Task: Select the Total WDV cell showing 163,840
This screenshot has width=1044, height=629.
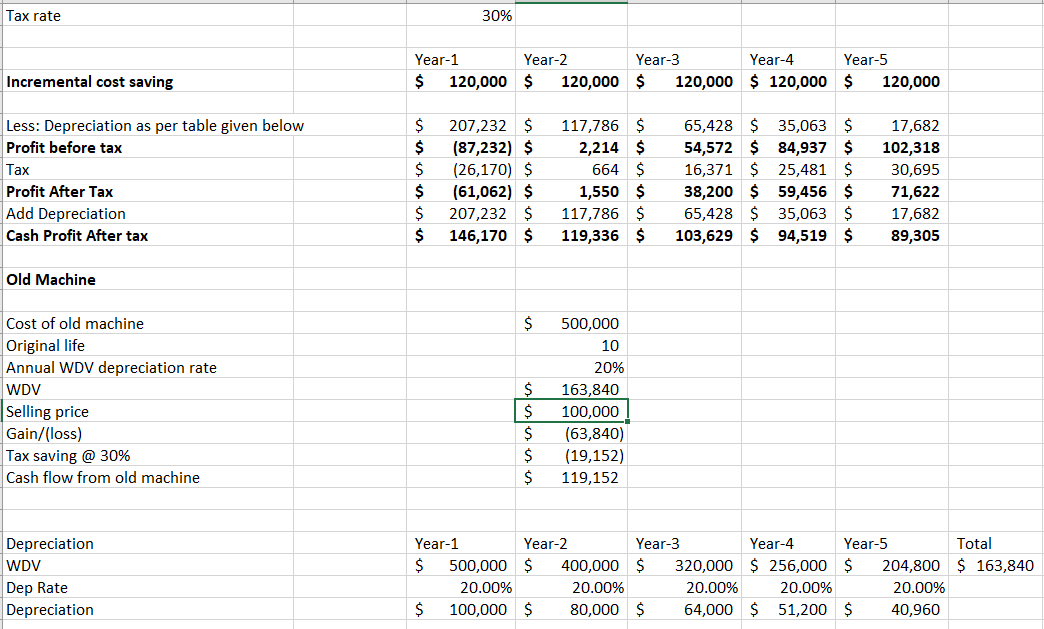Action: [996, 566]
